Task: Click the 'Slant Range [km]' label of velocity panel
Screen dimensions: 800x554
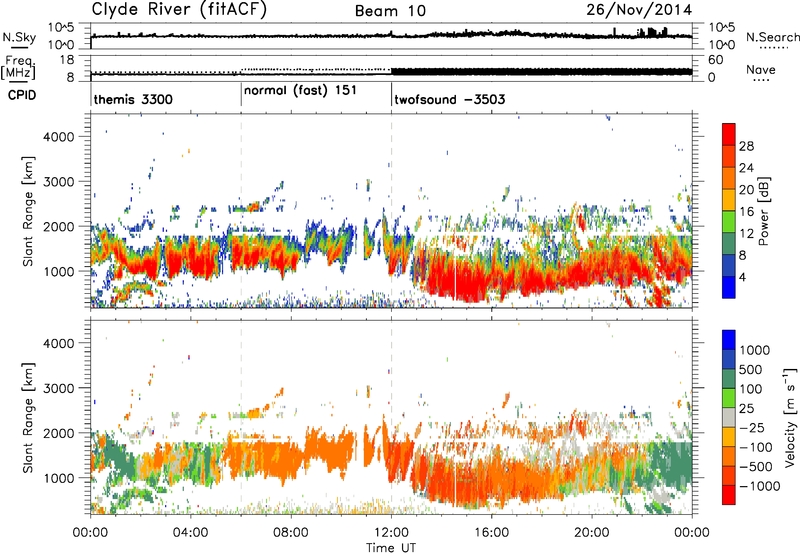Action: (x=28, y=418)
